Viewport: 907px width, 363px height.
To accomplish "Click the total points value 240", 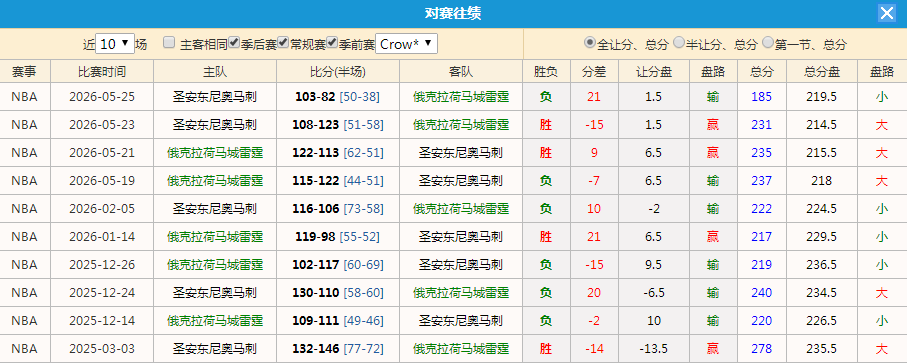I will 761,293.
